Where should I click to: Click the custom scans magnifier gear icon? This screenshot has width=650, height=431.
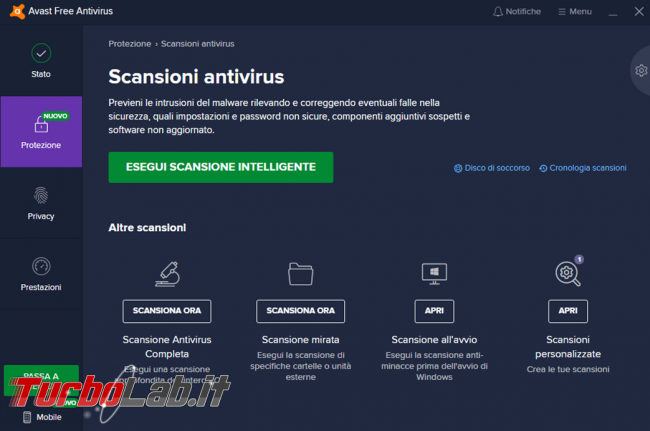click(x=568, y=274)
